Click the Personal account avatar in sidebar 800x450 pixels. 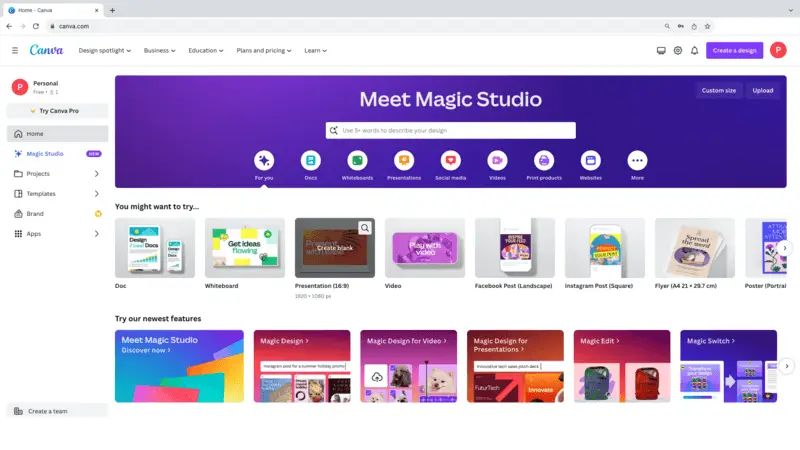20,87
